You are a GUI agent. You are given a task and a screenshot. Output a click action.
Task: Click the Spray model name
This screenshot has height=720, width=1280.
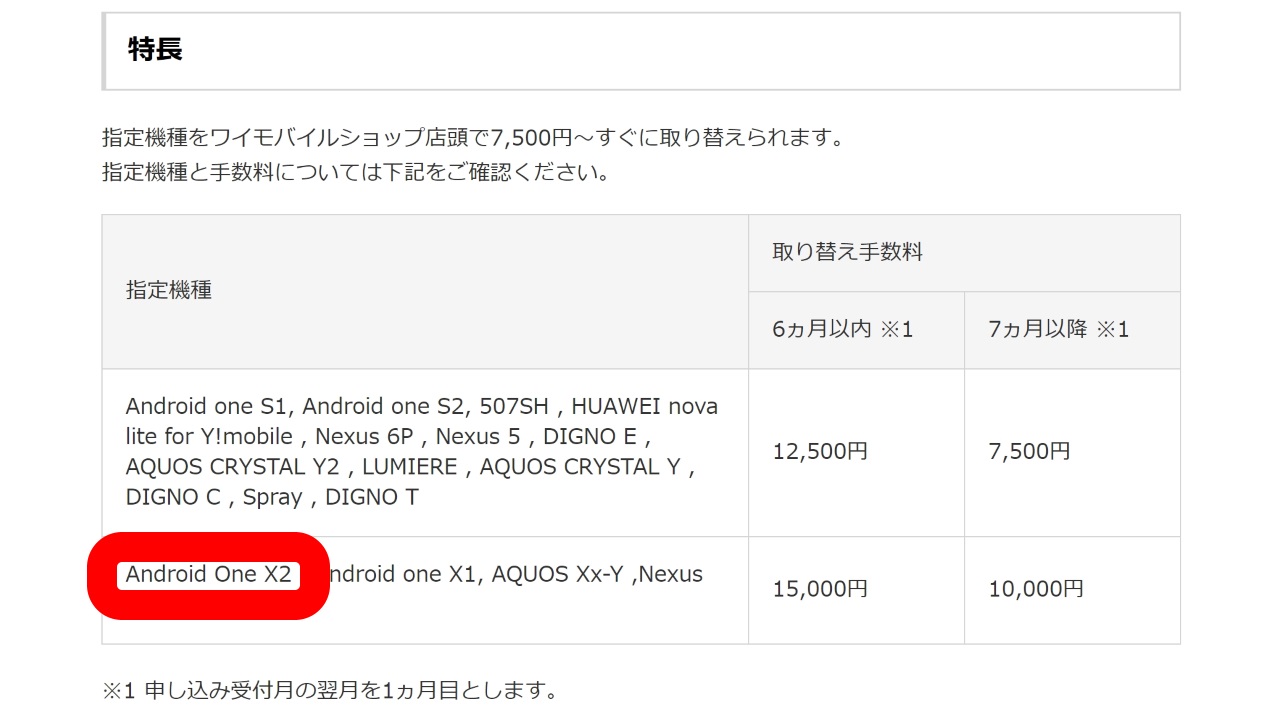tap(272, 497)
